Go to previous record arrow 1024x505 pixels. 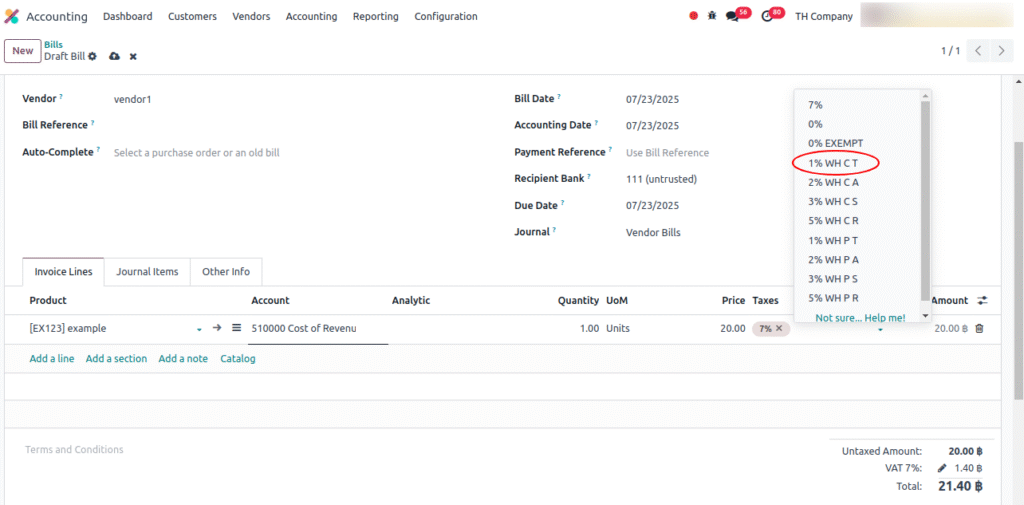tap(978, 50)
